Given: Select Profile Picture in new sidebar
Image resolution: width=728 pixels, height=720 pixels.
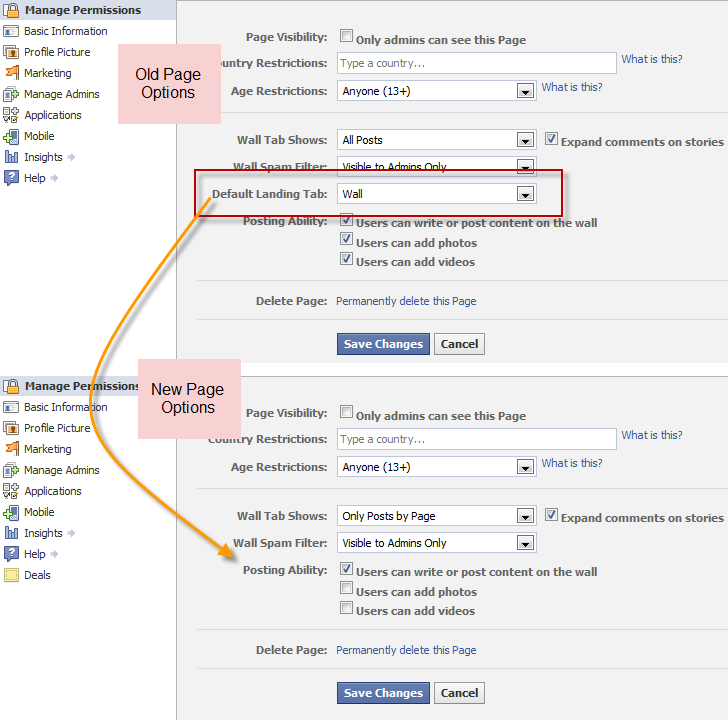Looking at the screenshot, I should (x=57, y=428).
